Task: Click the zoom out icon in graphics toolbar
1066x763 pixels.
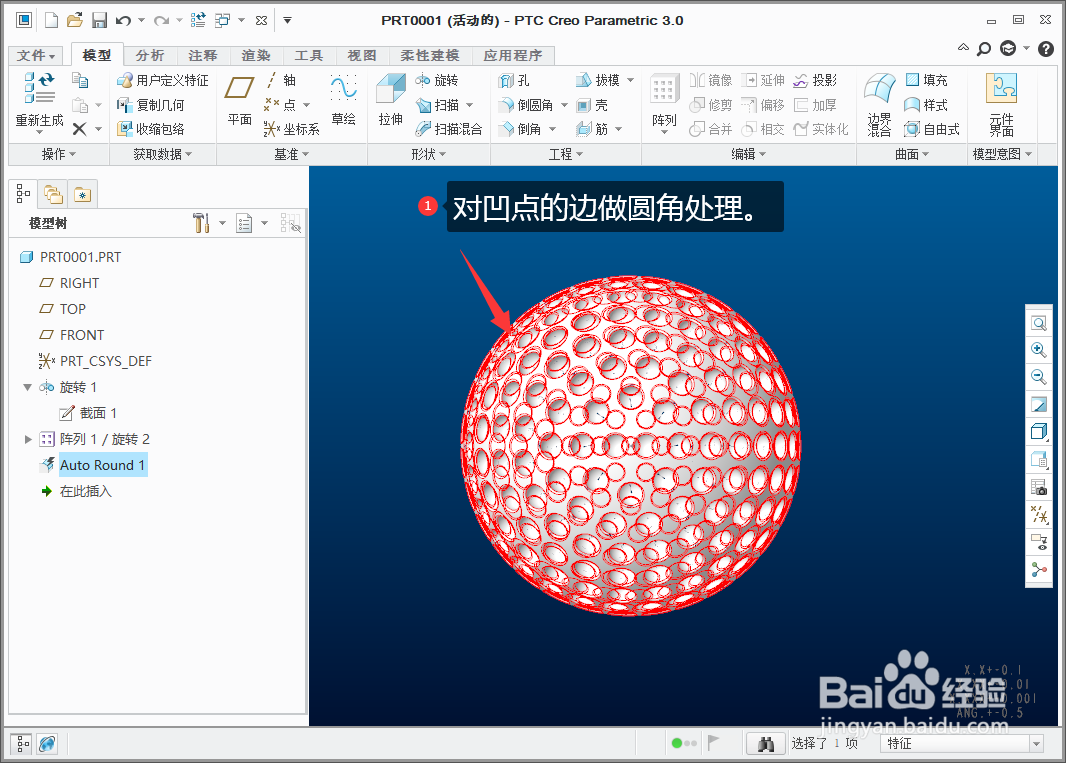Action: tap(1039, 376)
